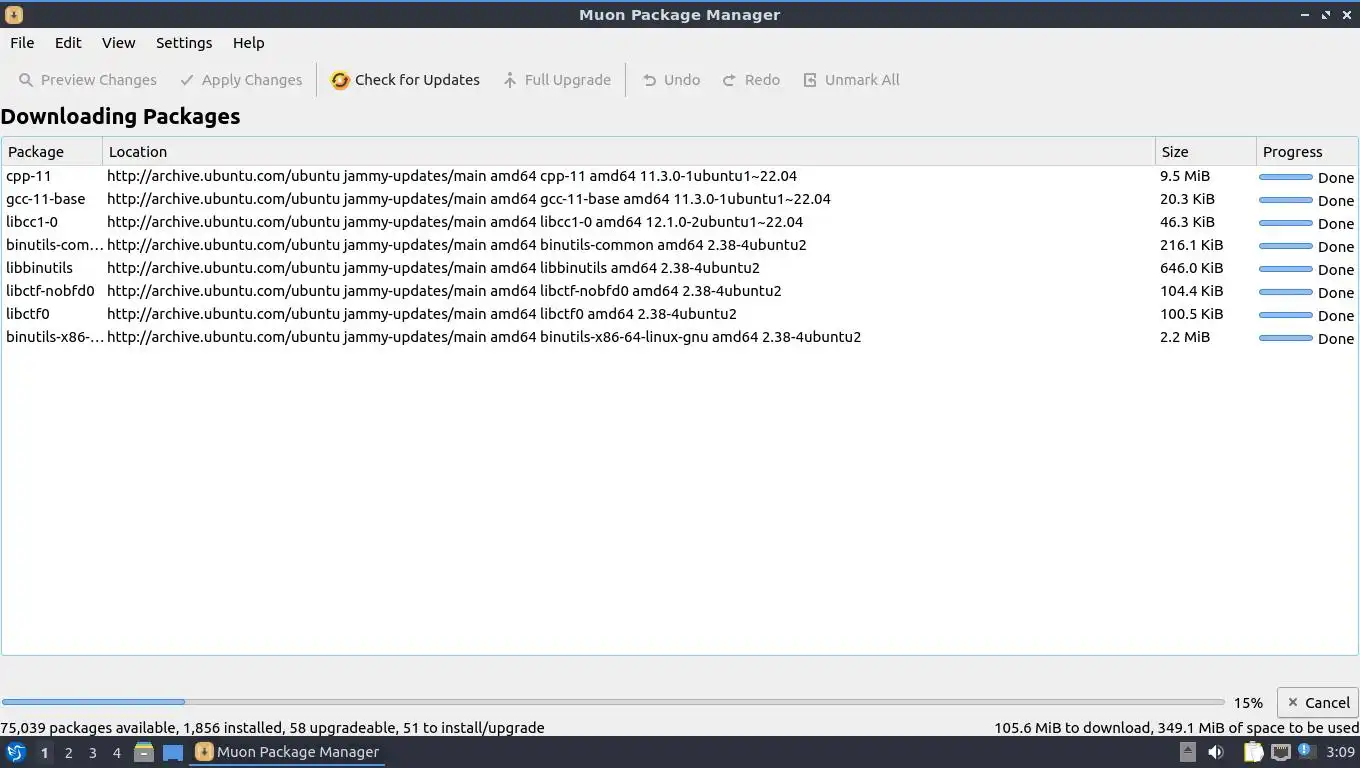The height and width of the screenshot is (768, 1360).
Task: Click the 9.5 MiB size cell
Action: coord(1185,176)
